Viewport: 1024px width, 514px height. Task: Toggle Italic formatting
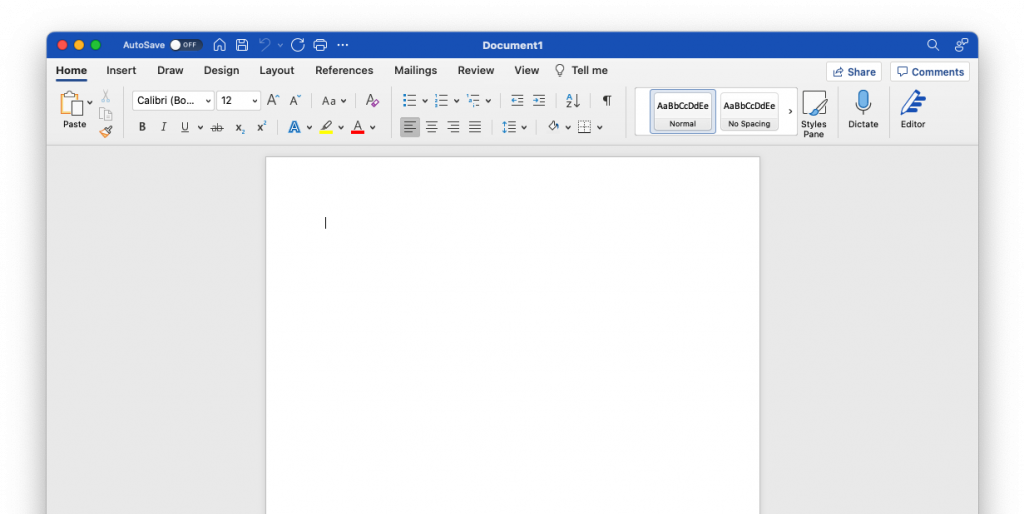163,127
